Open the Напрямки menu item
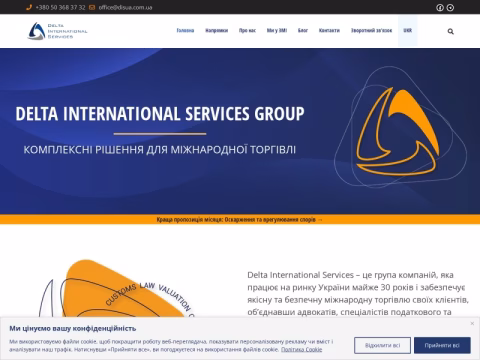The height and width of the screenshot is (360, 480). pyautogui.click(x=217, y=30)
